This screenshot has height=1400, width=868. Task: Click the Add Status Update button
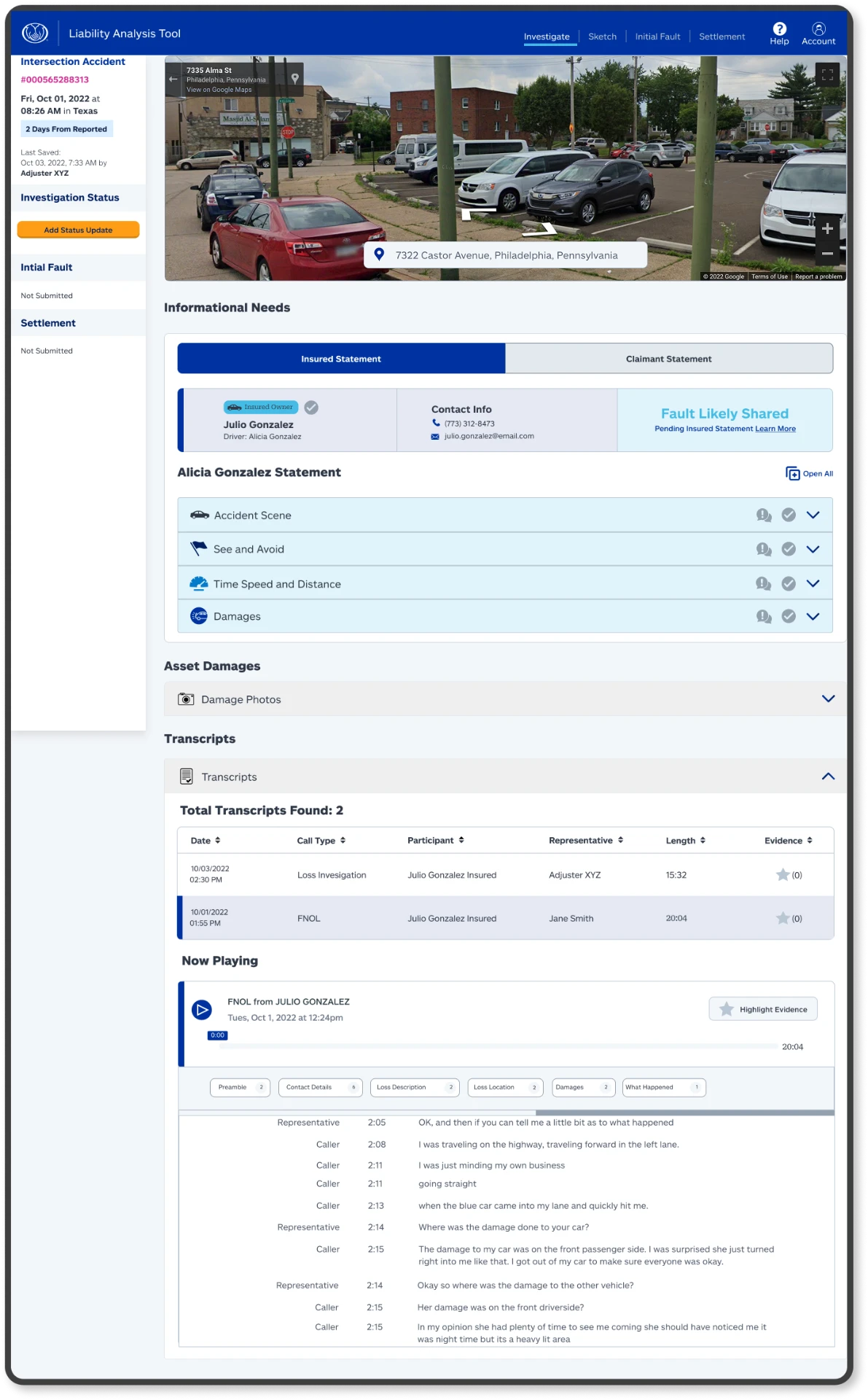(78, 230)
